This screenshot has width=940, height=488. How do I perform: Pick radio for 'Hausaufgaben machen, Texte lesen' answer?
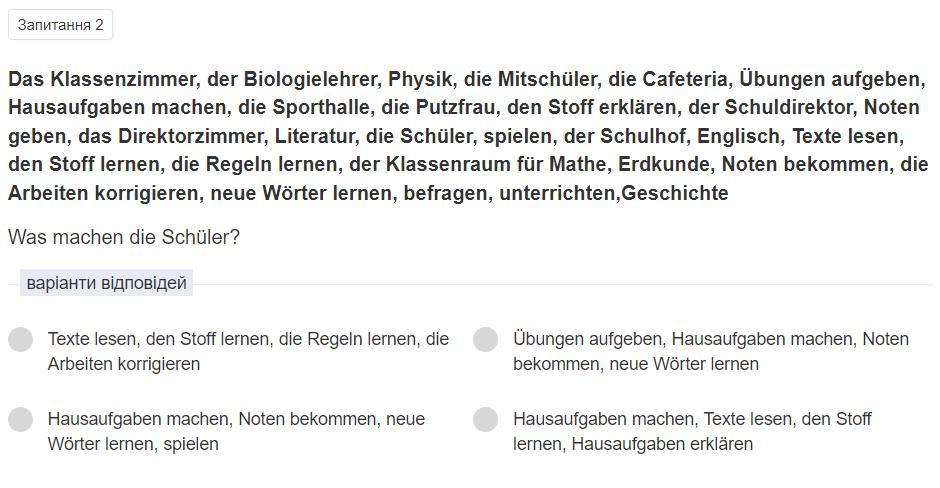[486, 419]
